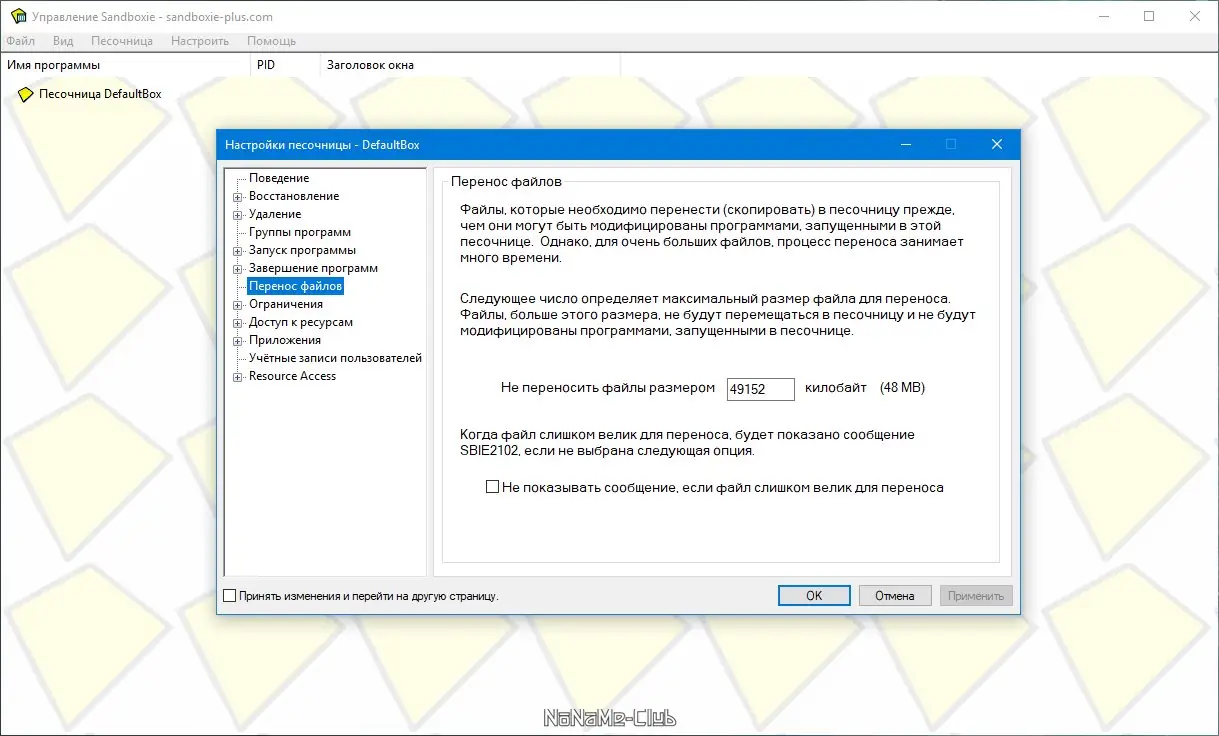Expand the Завершение программ node
Screen dimensions: 1219x736
[x=238, y=269]
